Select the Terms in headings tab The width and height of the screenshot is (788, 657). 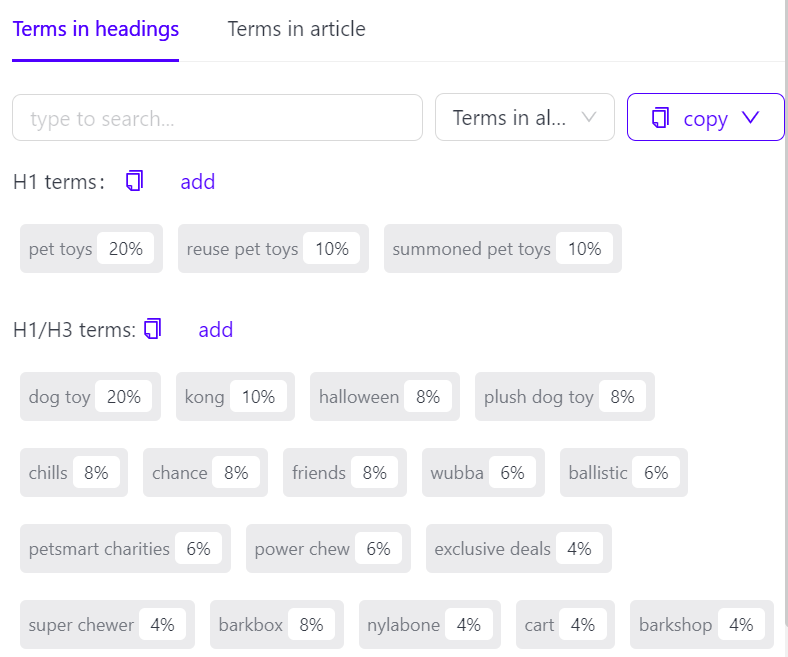tap(96, 29)
